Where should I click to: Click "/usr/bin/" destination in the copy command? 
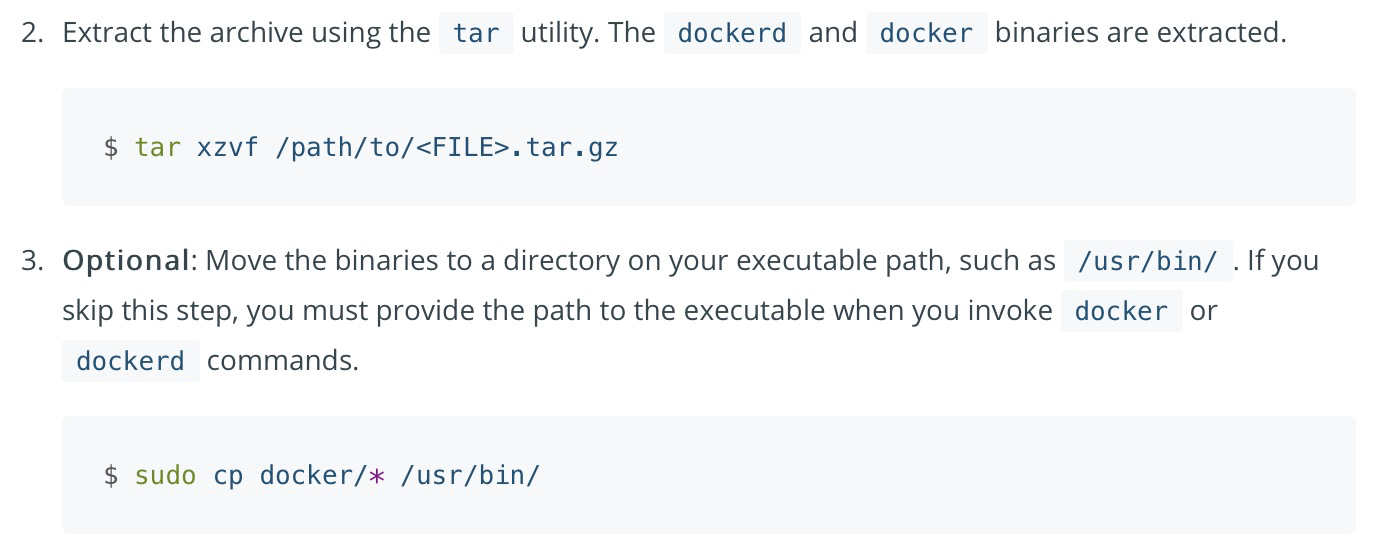pyautogui.click(x=470, y=475)
